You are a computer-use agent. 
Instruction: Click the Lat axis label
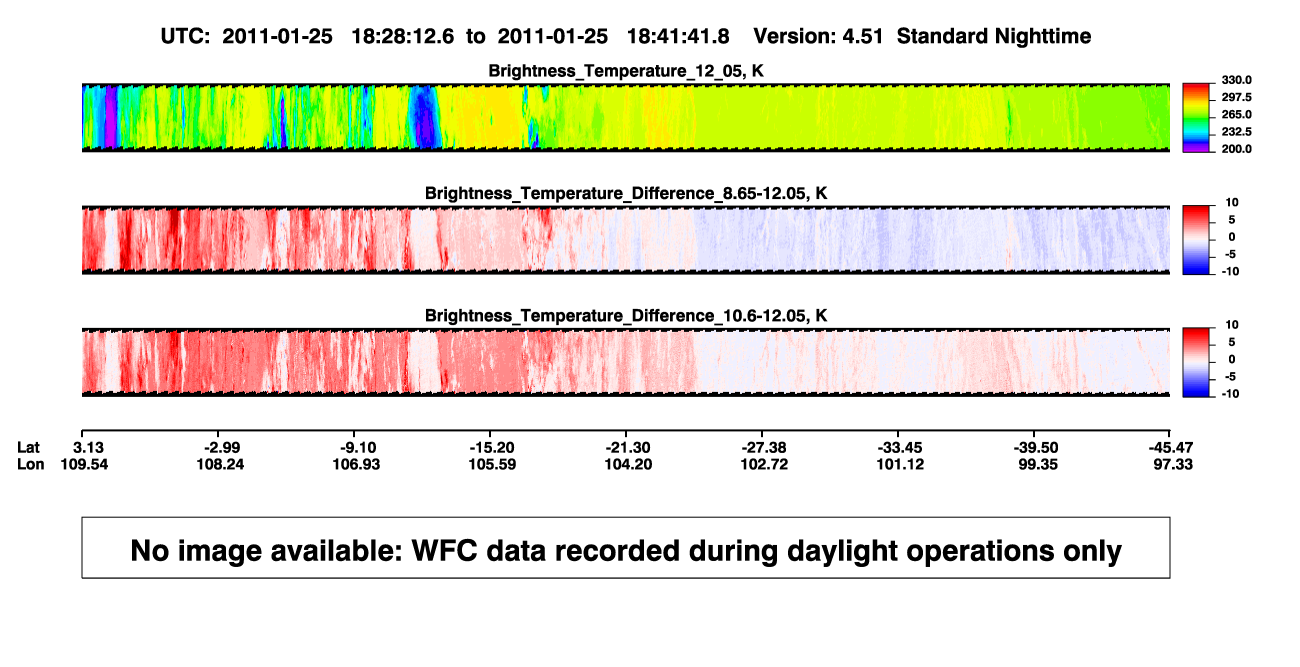(30, 447)
